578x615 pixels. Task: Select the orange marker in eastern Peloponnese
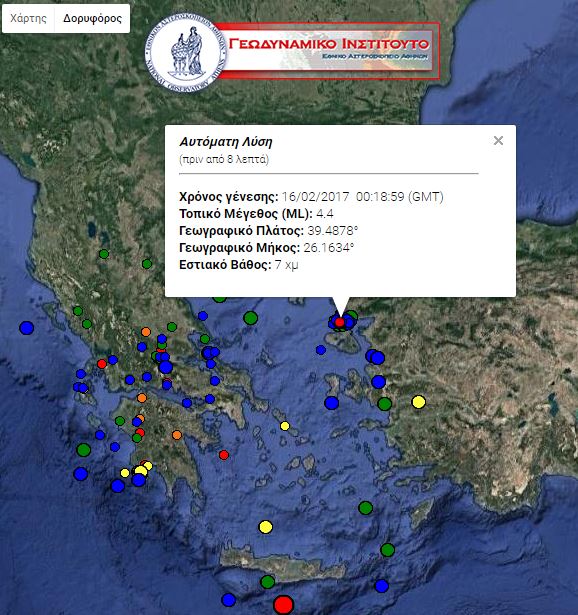pos(177,435)
